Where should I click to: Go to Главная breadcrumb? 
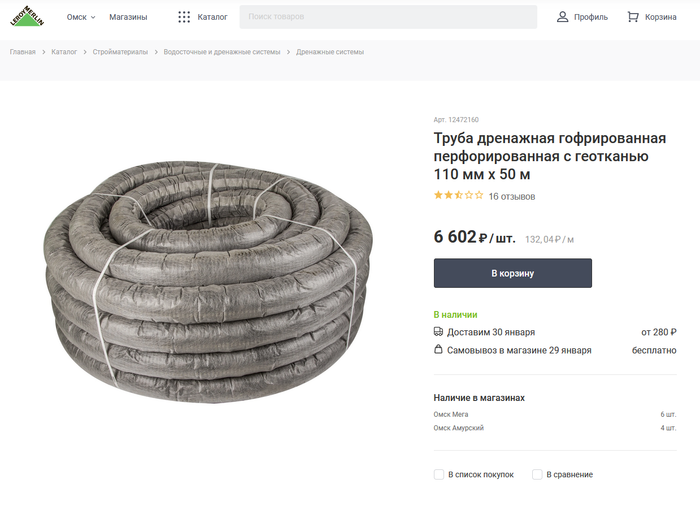(23, 52)
